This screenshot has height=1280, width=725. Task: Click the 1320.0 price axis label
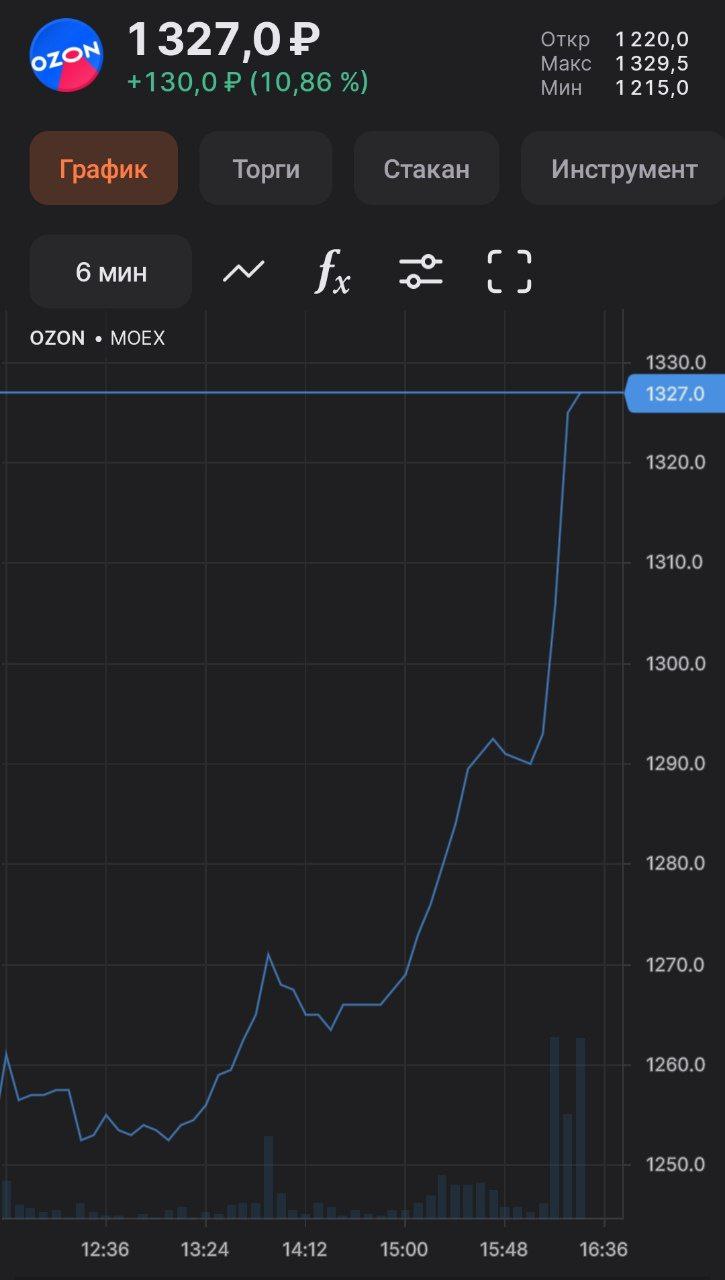click(x=676, y=462)
